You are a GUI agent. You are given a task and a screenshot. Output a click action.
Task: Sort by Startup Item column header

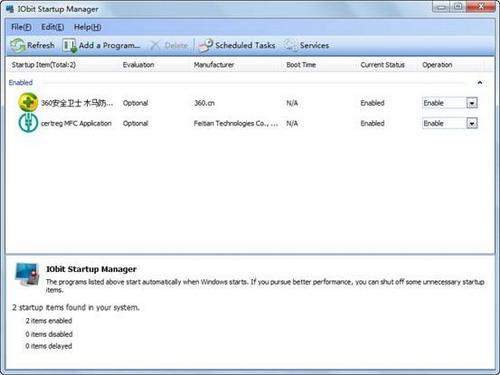(x=44, y=65)
